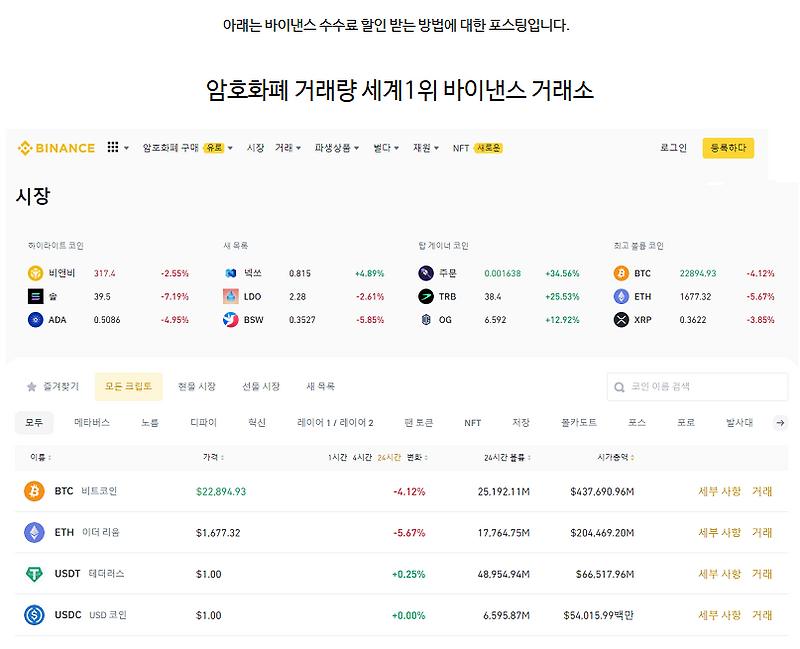
Task: Click the ETH icon in top volume coins
Action: (621, 296)
